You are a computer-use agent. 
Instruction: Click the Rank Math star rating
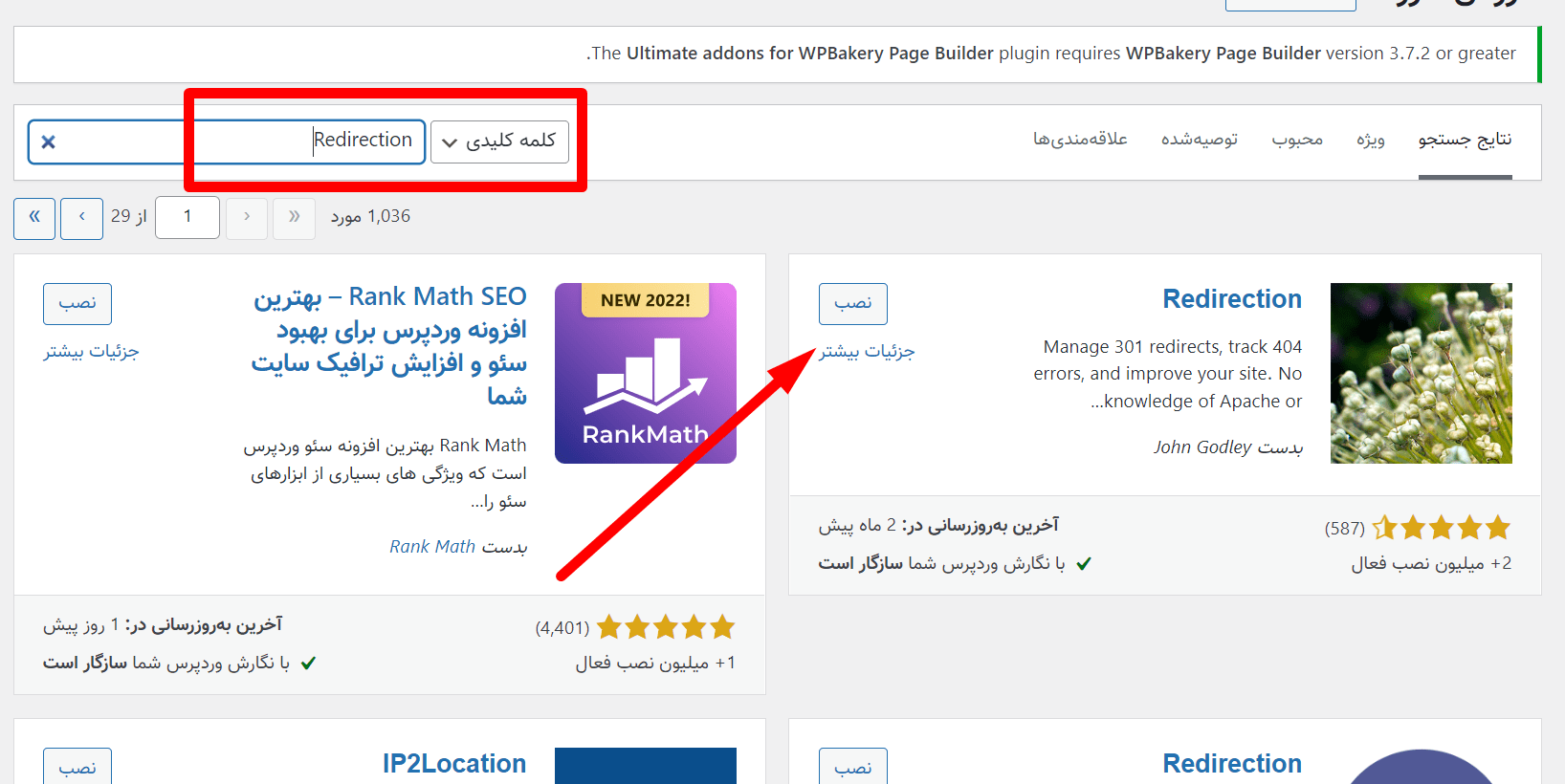tap(666, 627)
